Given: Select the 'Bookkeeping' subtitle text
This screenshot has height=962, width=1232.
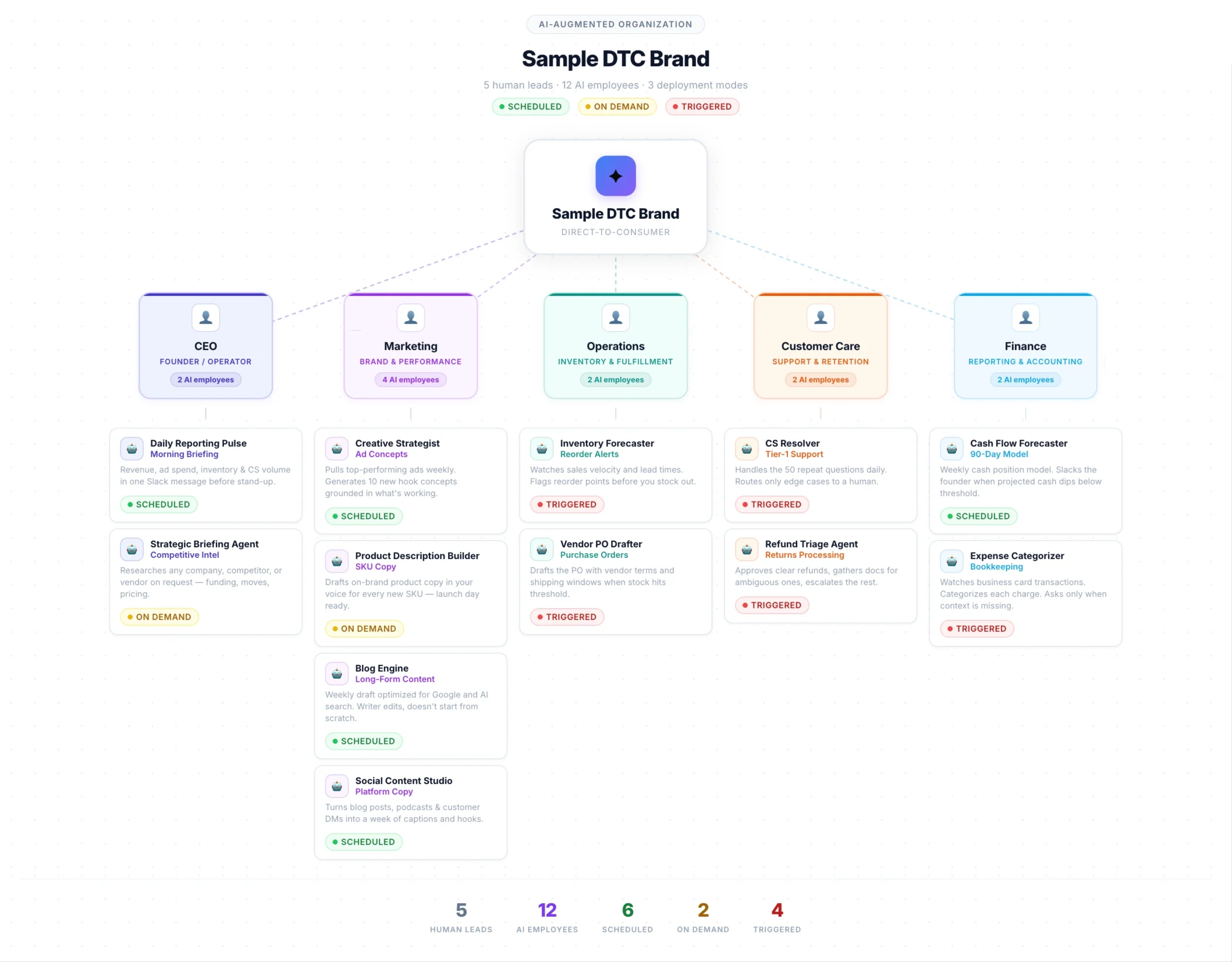Looking at the screenshot, I should coord(996,567).
